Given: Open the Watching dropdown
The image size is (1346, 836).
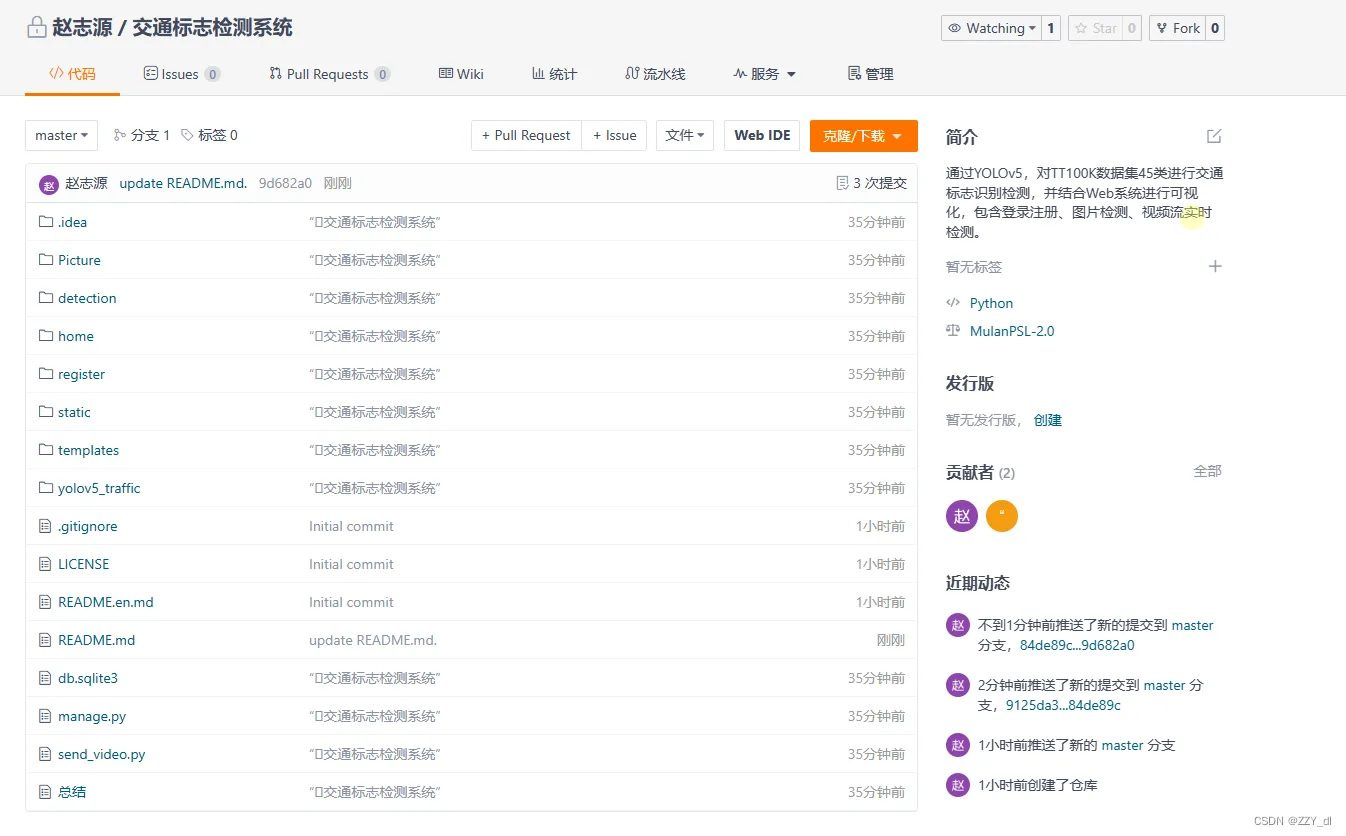Looking at the screenshot, I should pos(991,28).
